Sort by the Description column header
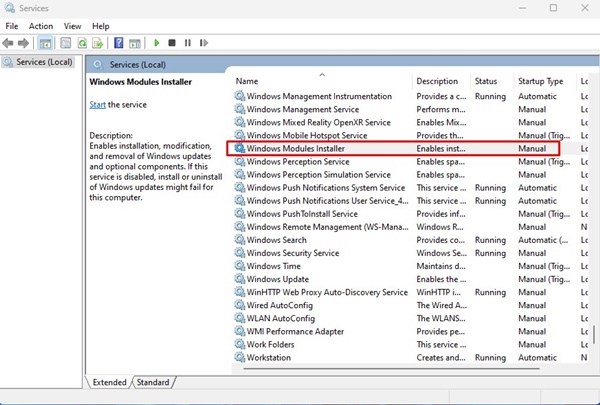Image resolution: width=600 pixels, height=405 pixels. pos(441,81)
